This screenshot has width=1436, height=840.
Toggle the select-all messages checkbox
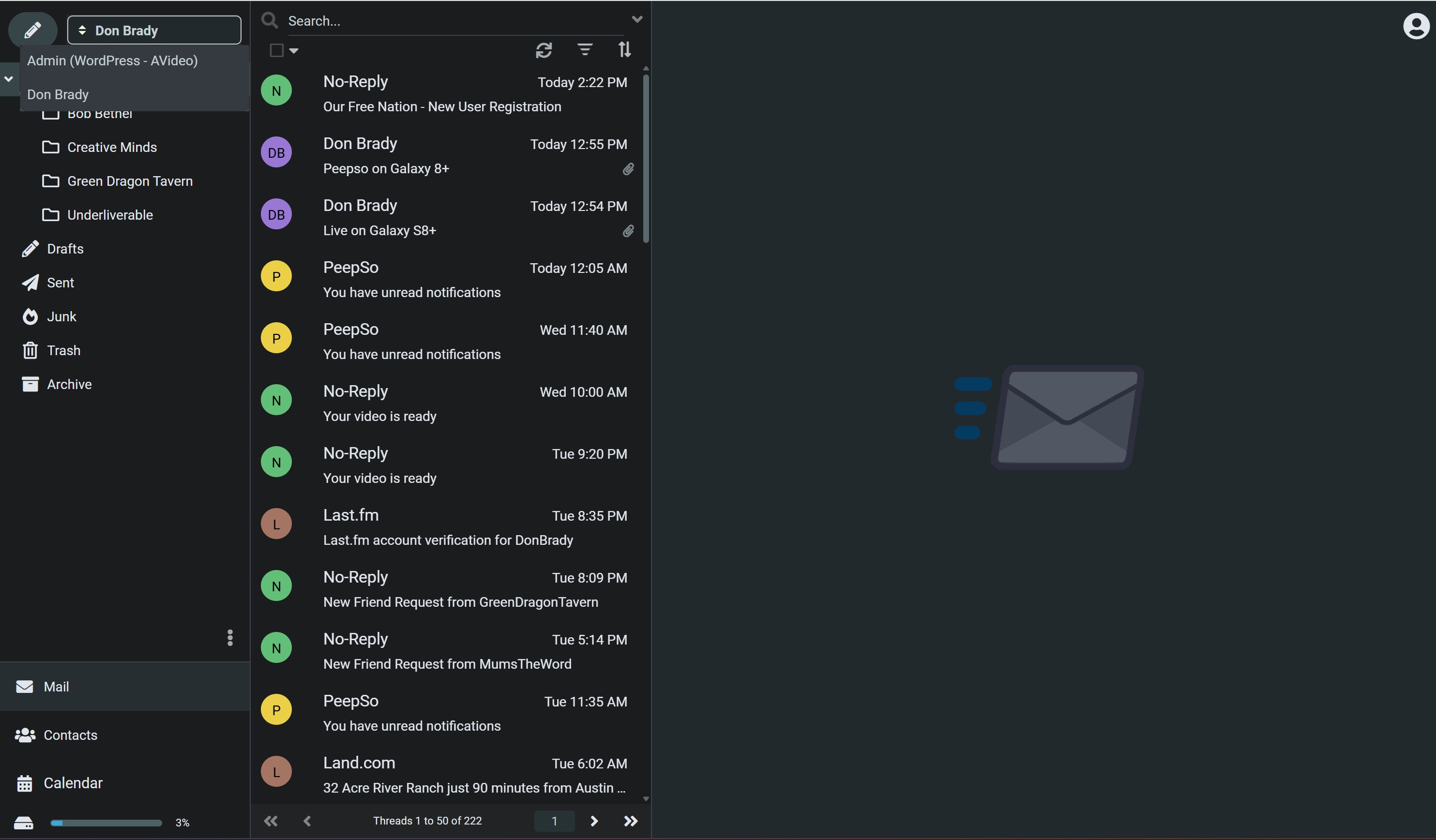point(276,50)
